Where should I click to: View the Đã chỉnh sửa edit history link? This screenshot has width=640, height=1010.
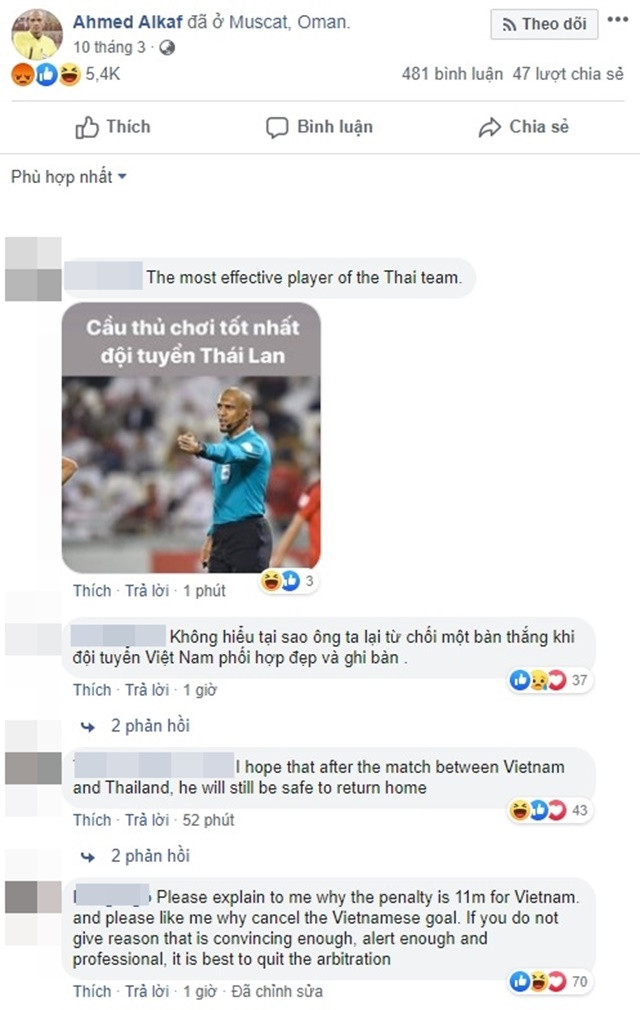click(277, 991)
